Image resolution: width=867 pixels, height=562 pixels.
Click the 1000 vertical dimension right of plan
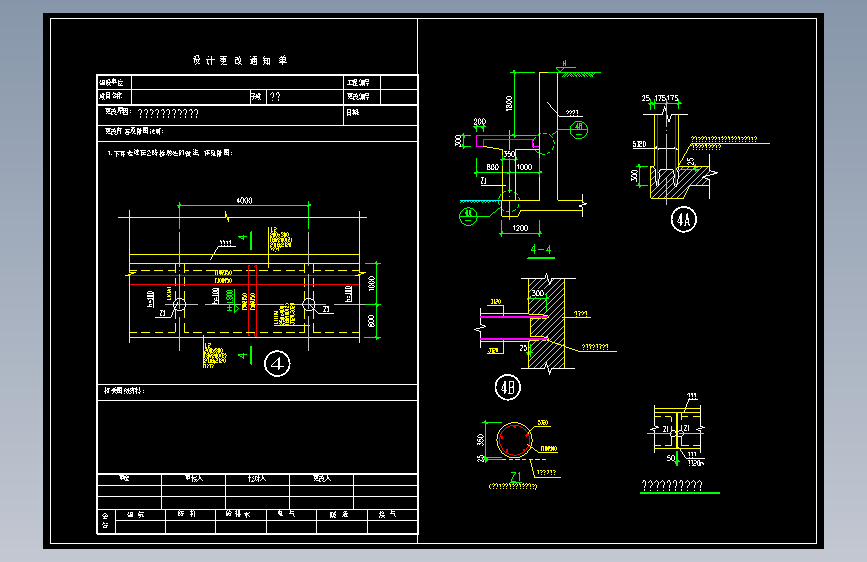point(372,283)
